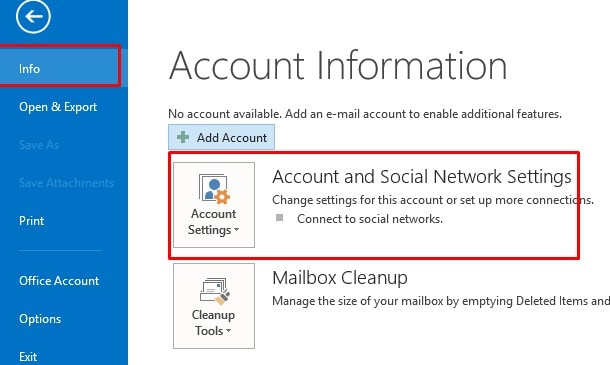Click the Connect to social networks bullet

pyautogui.click(x=279, y=217)
